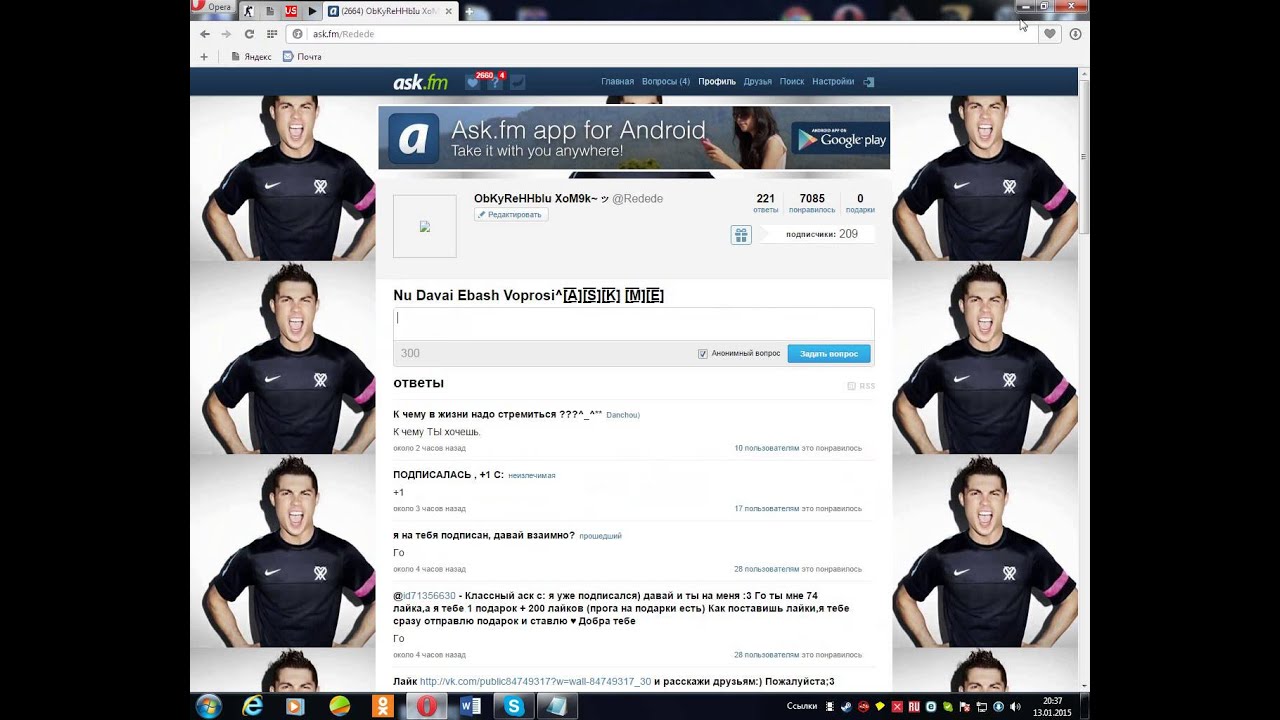Open volume control in system tray
The height and width of the screenshot is (720, 1280).
pos(1015,707)
